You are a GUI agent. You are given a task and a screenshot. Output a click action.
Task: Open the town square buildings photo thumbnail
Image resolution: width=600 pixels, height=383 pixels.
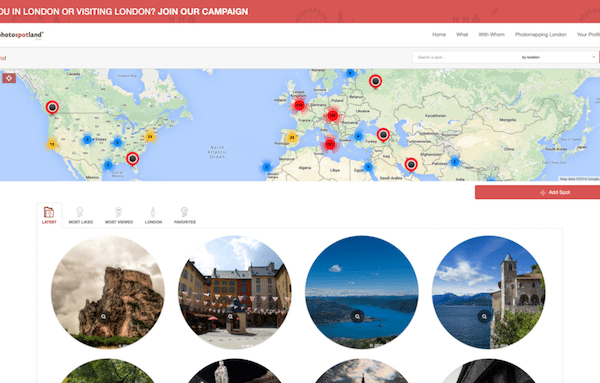tap(235, 292)
